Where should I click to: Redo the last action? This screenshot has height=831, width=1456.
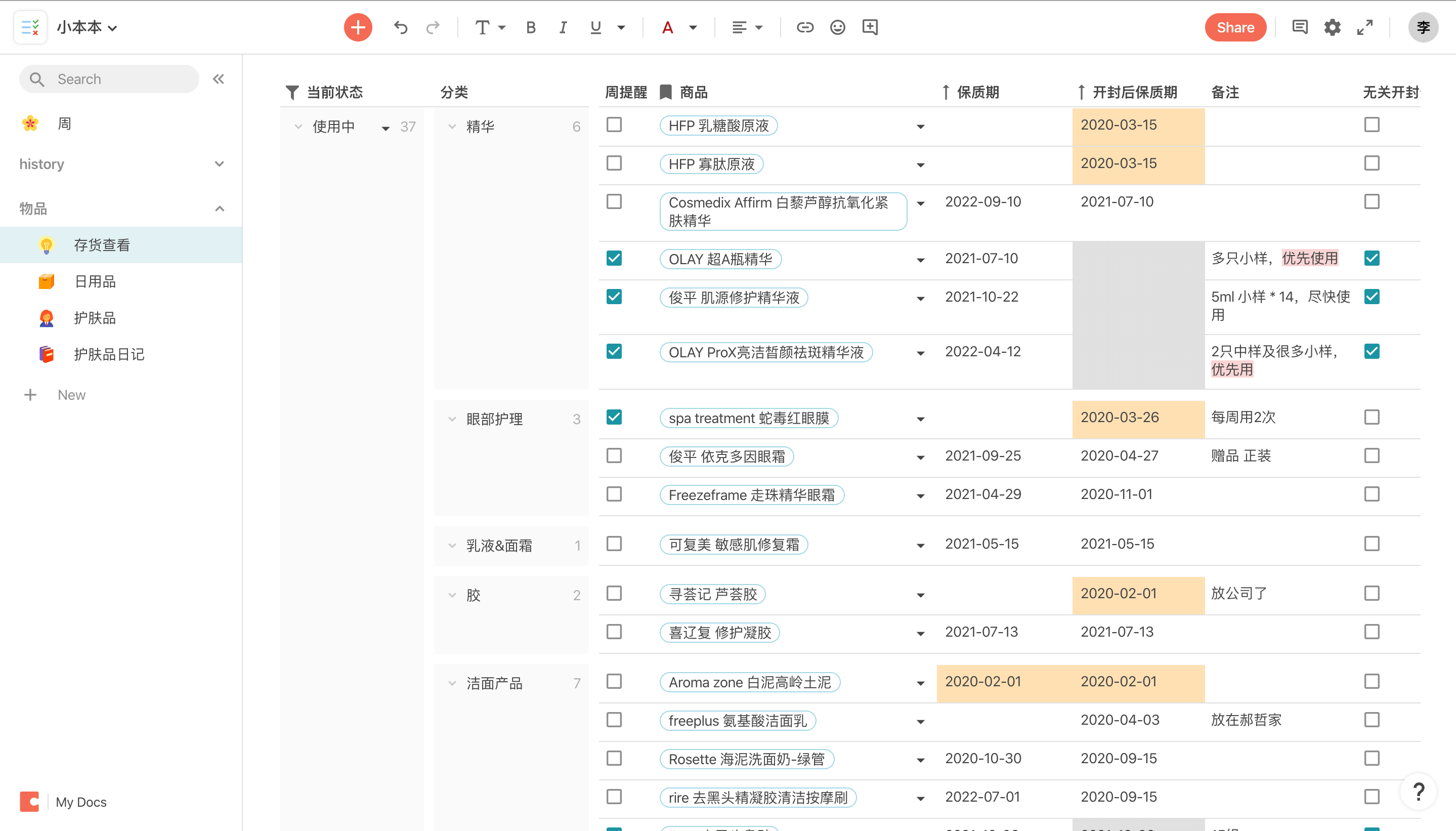pos(433,27)
